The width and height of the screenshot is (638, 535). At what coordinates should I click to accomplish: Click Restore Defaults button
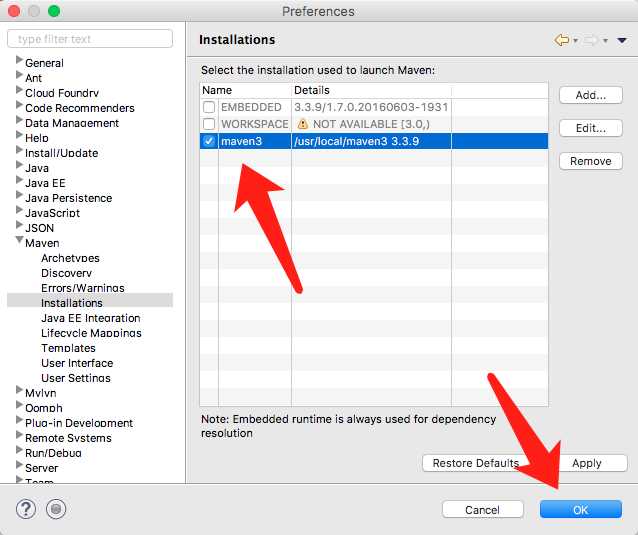pos(476,463)
